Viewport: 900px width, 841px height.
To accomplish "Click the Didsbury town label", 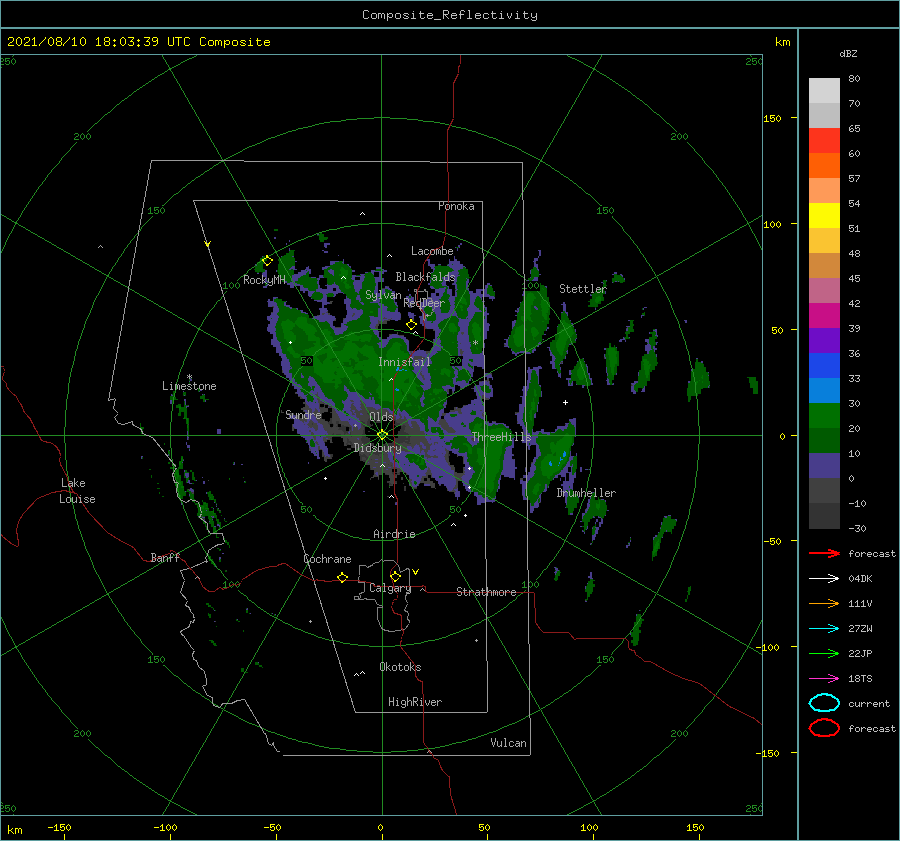I will click(377, 448).
